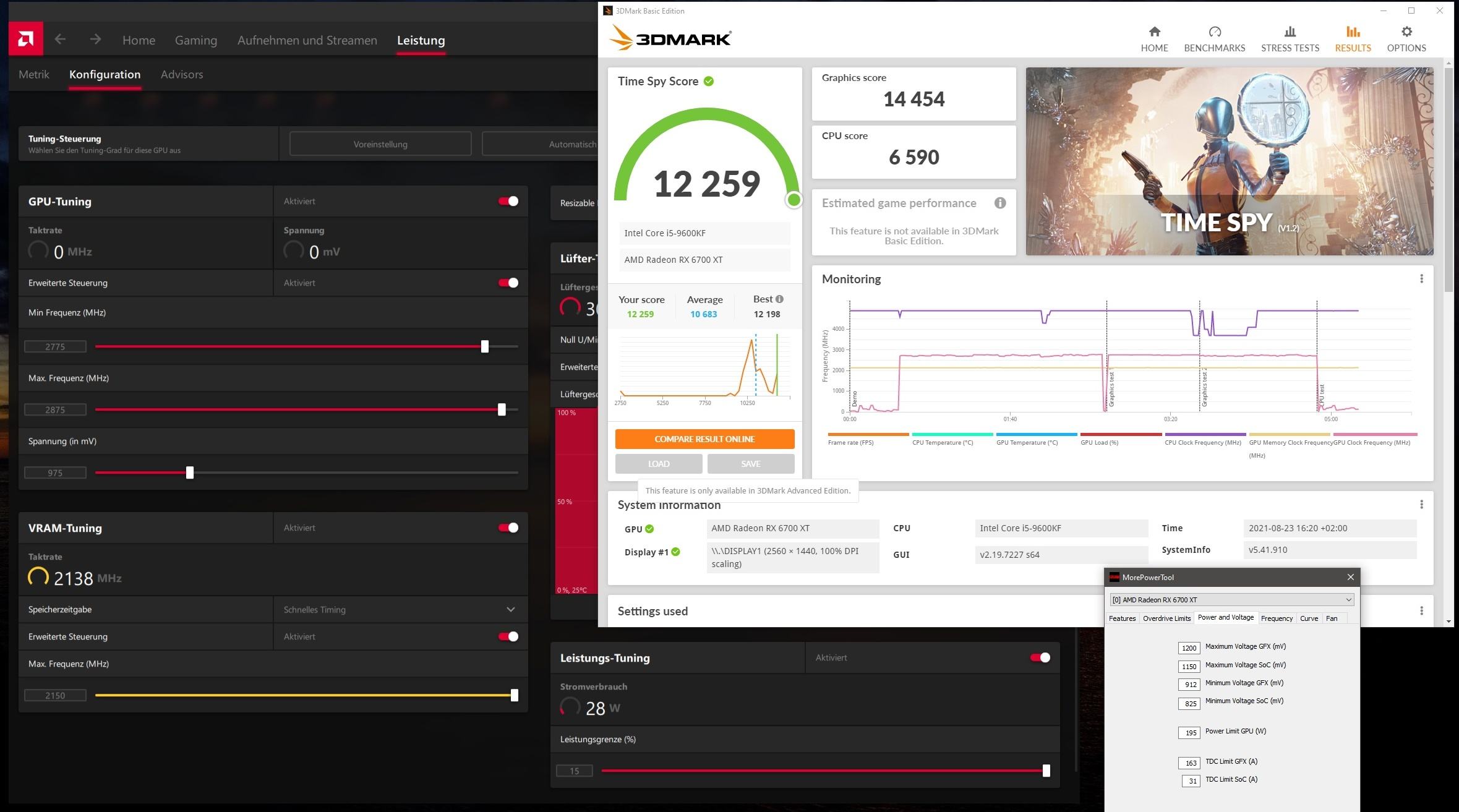The height and width of the screenshot is (812, 1459).
Task: Click green check beside GPU label
Action: coord(649,529)
